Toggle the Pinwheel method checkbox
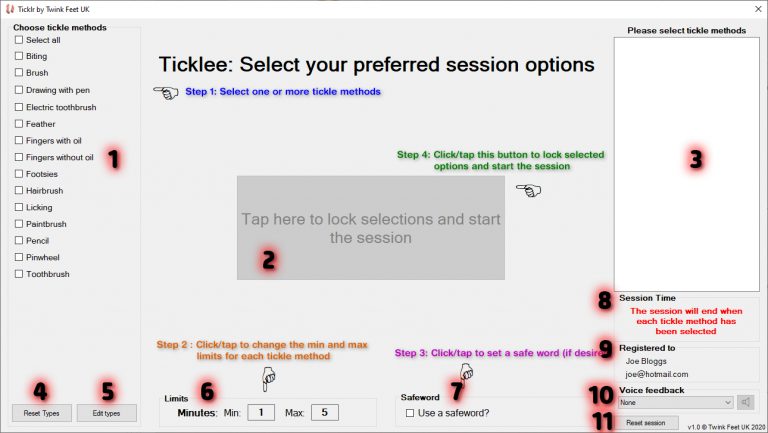Screen dimensions: 768x433 click(19, 257)
